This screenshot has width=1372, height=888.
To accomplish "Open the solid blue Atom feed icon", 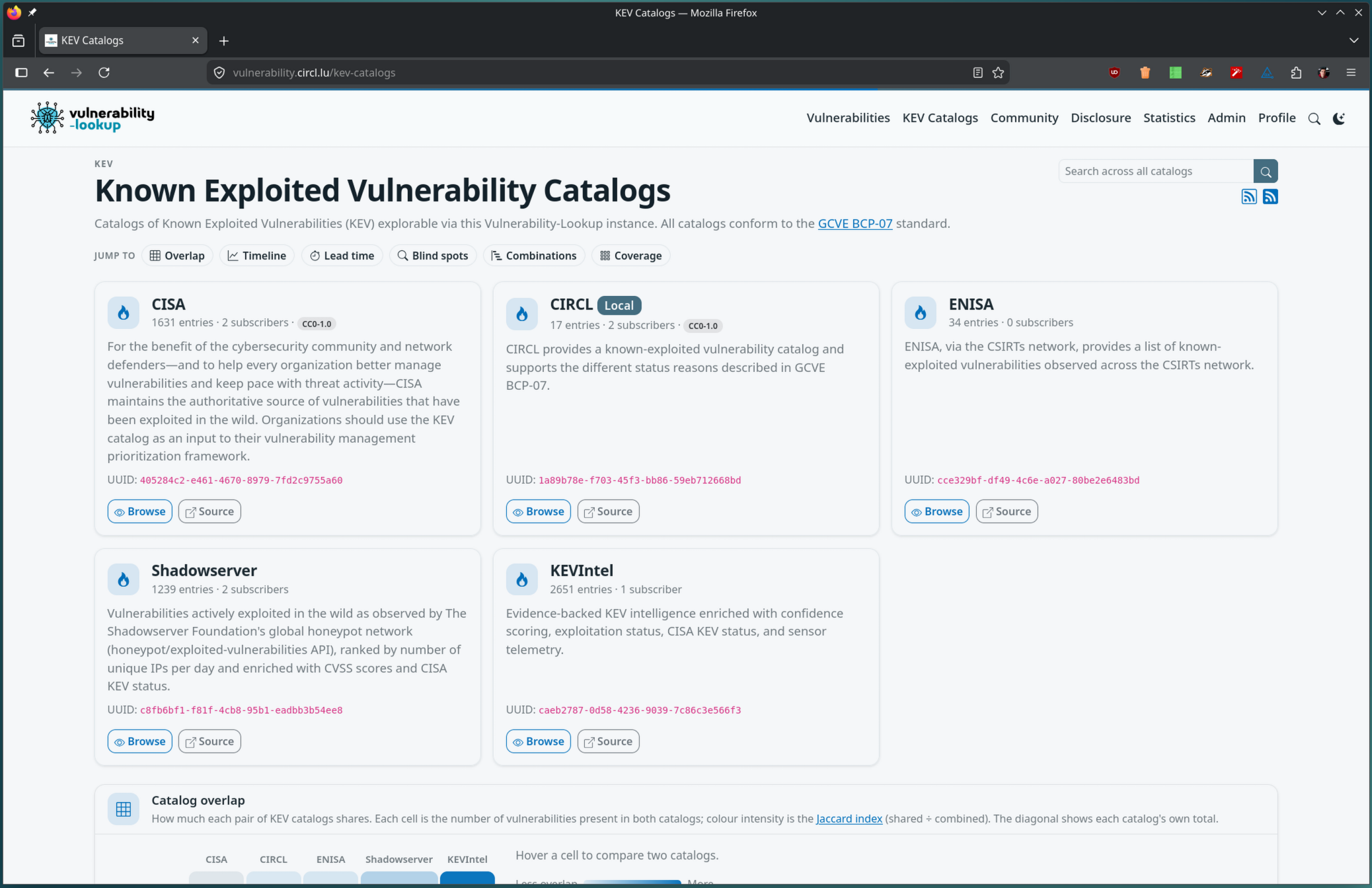I will pyautogui.click(x=1270, y=197).
